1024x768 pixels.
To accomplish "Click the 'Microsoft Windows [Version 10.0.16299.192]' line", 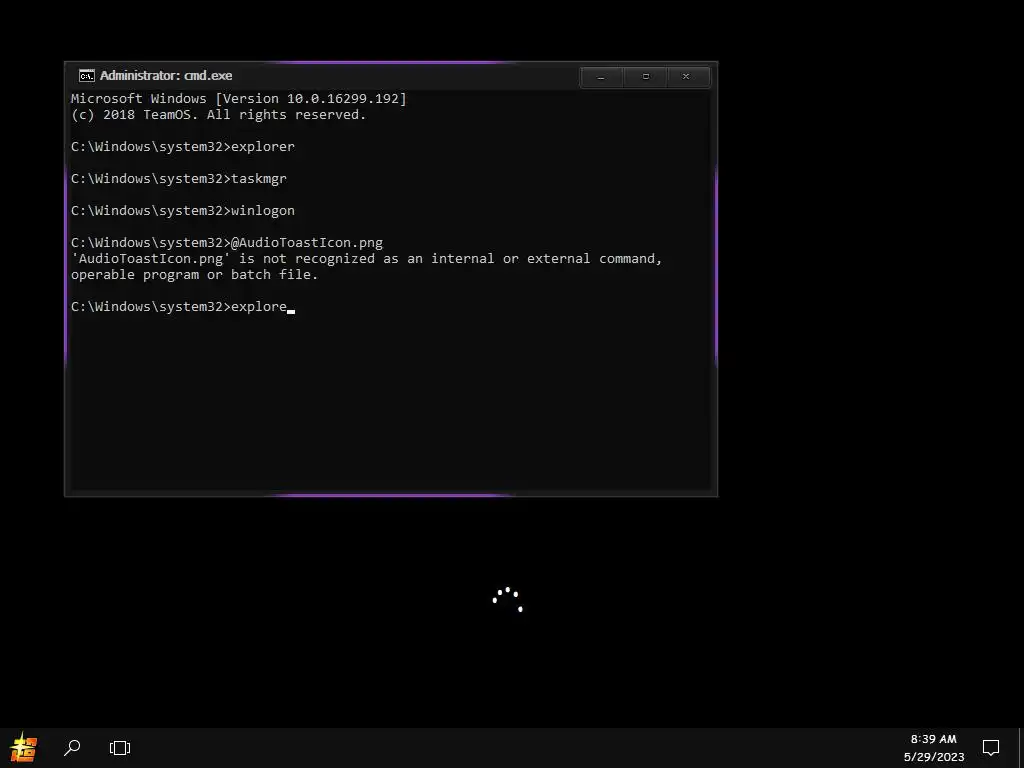I will click(x=238, y=99).
